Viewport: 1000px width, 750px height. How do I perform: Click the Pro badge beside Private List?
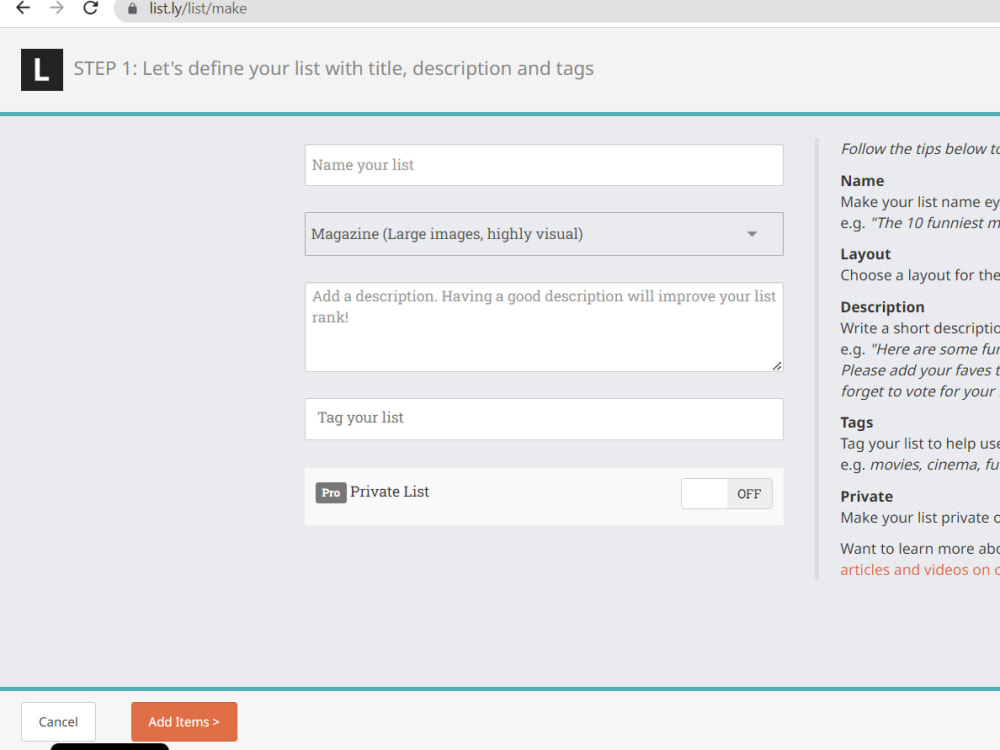pyautogui.click(x=330, y=492)
